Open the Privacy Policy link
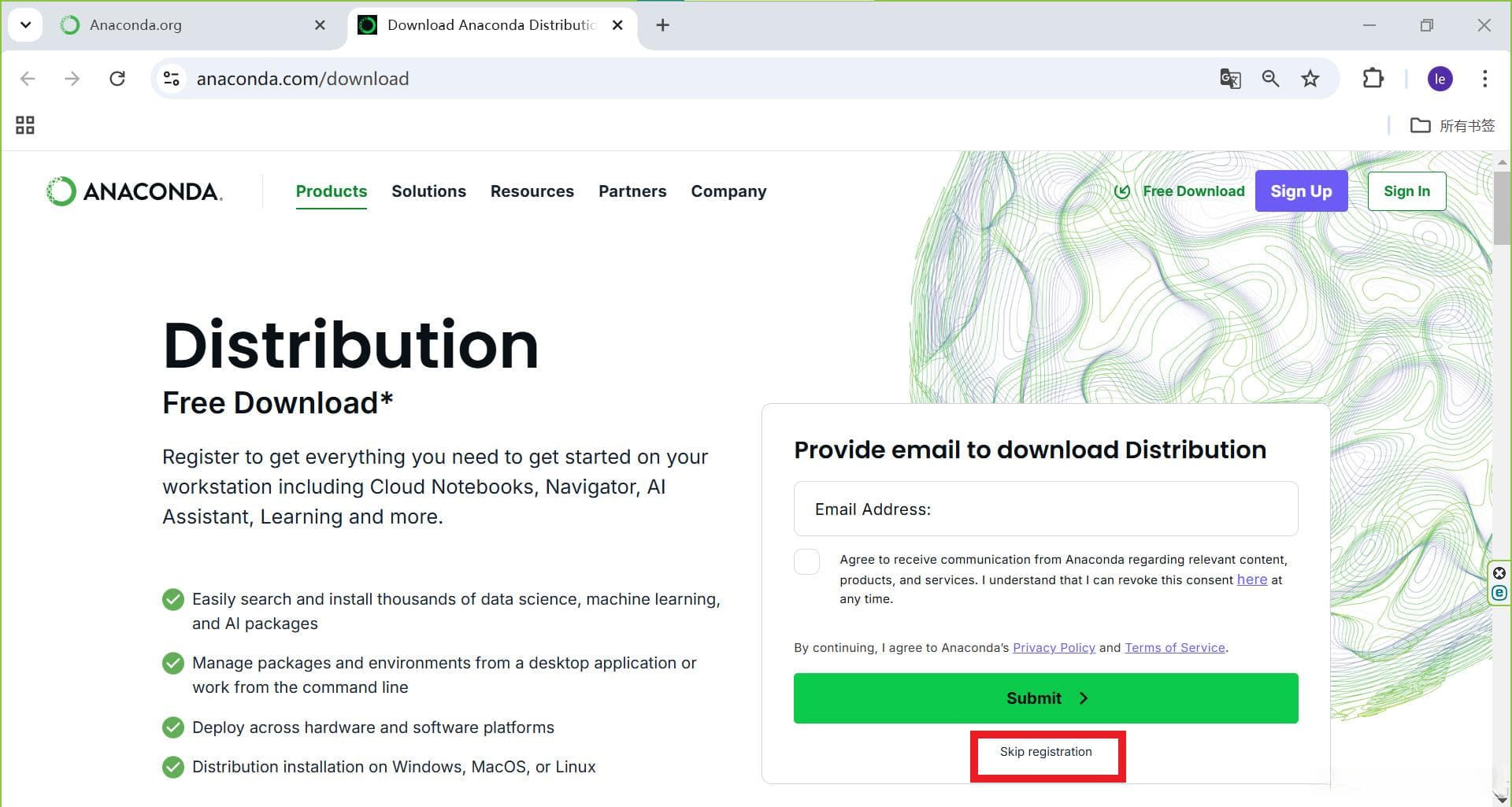This screenshot has width=1512, height=807. (1054, 648)
